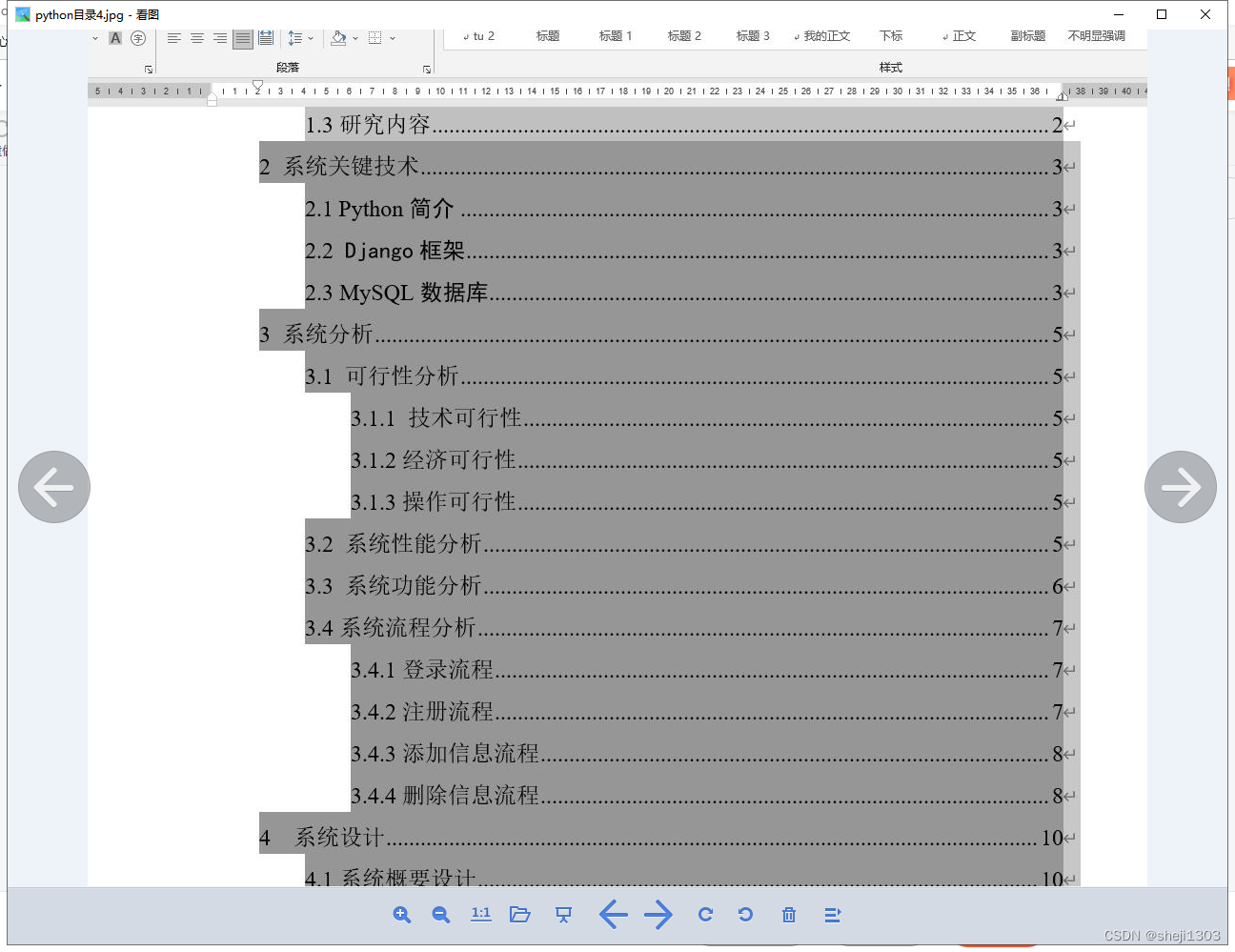Screen dimensions: 1235x952
Task: Select the enclosed character tool in the ribbon
Action: pos(138,39)
